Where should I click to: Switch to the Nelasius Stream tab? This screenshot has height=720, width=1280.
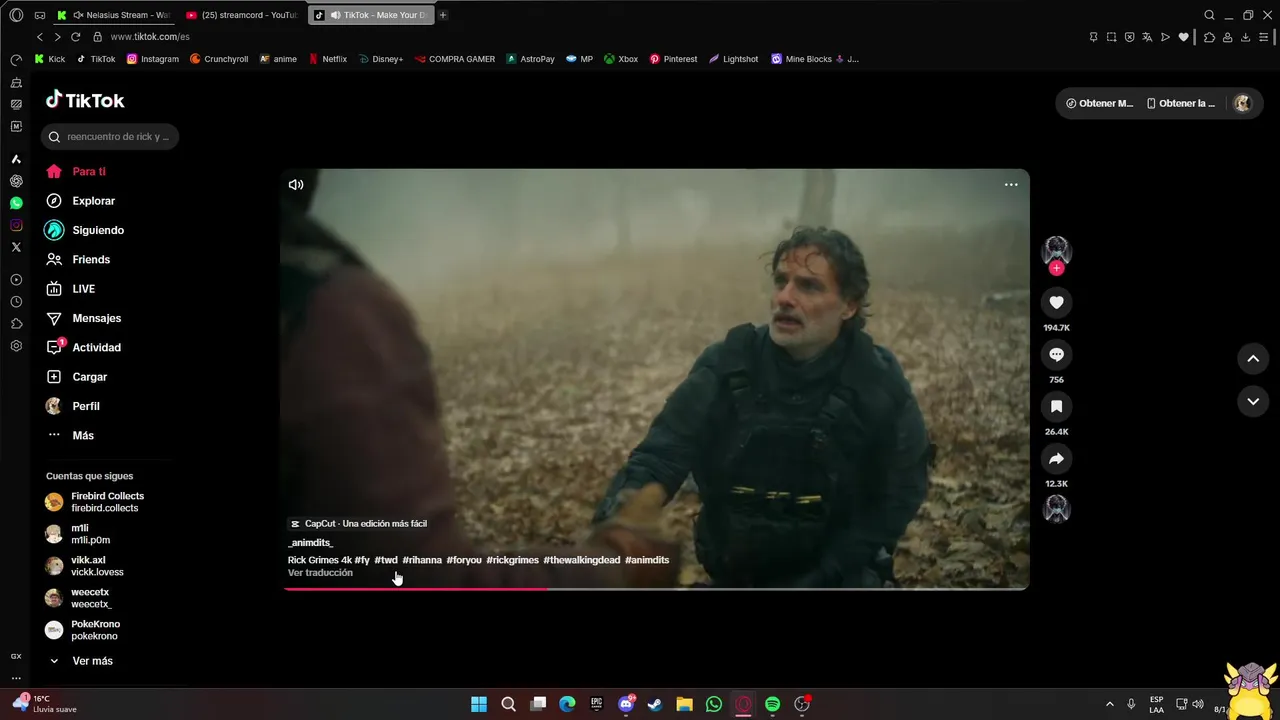pyautogui.click(x=115, y=15)
